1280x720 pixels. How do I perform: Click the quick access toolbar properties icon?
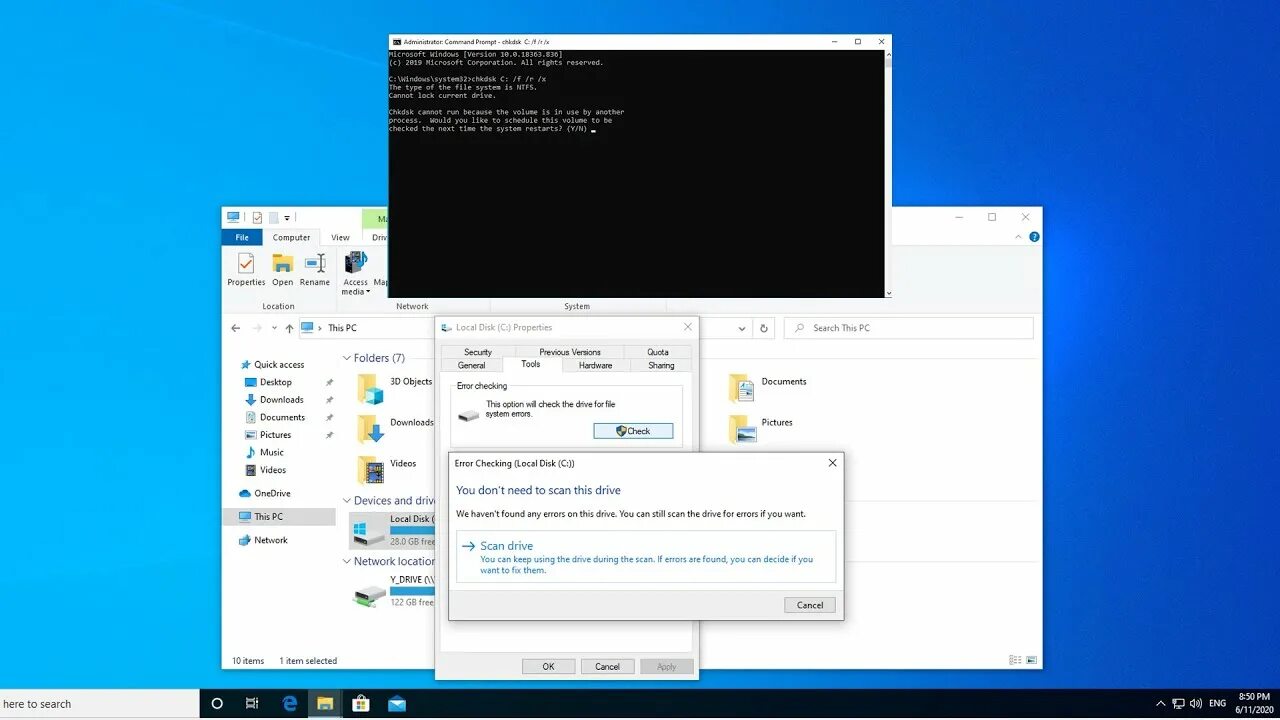click(x=257, y=217)
